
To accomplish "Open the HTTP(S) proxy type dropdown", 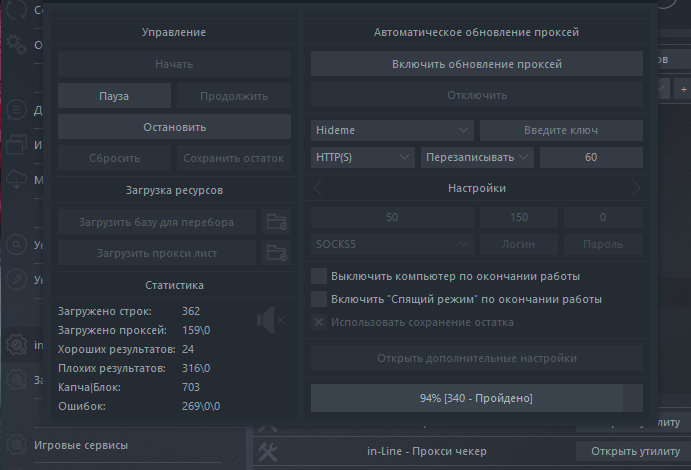I will (363, 157).
